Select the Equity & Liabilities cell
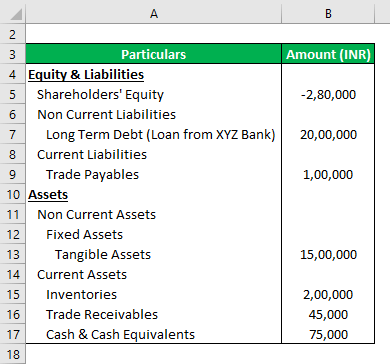 click(x=153, y=74)
